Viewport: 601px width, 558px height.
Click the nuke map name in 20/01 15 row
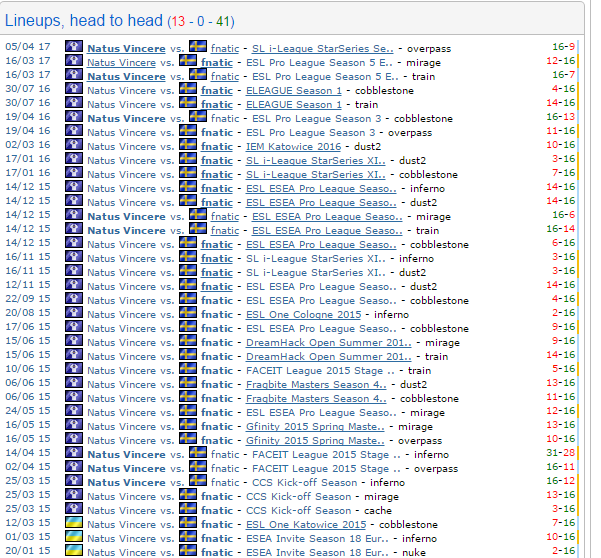[x=414, y=552]
